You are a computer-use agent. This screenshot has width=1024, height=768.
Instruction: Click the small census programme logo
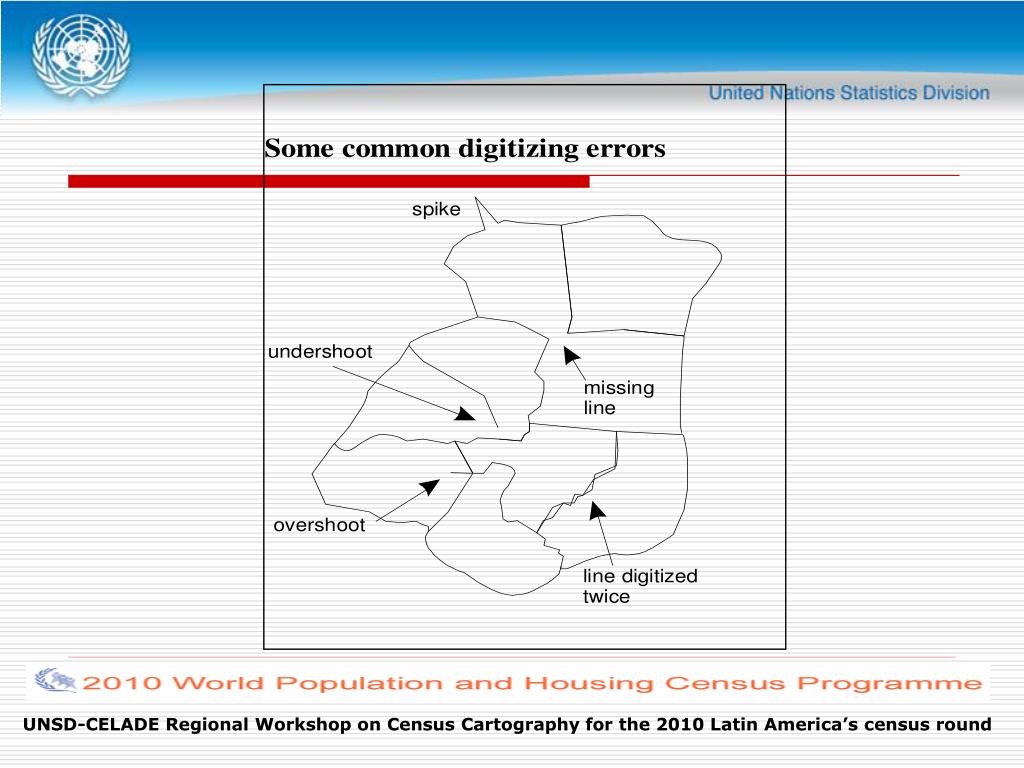click(x=56, y=680)
